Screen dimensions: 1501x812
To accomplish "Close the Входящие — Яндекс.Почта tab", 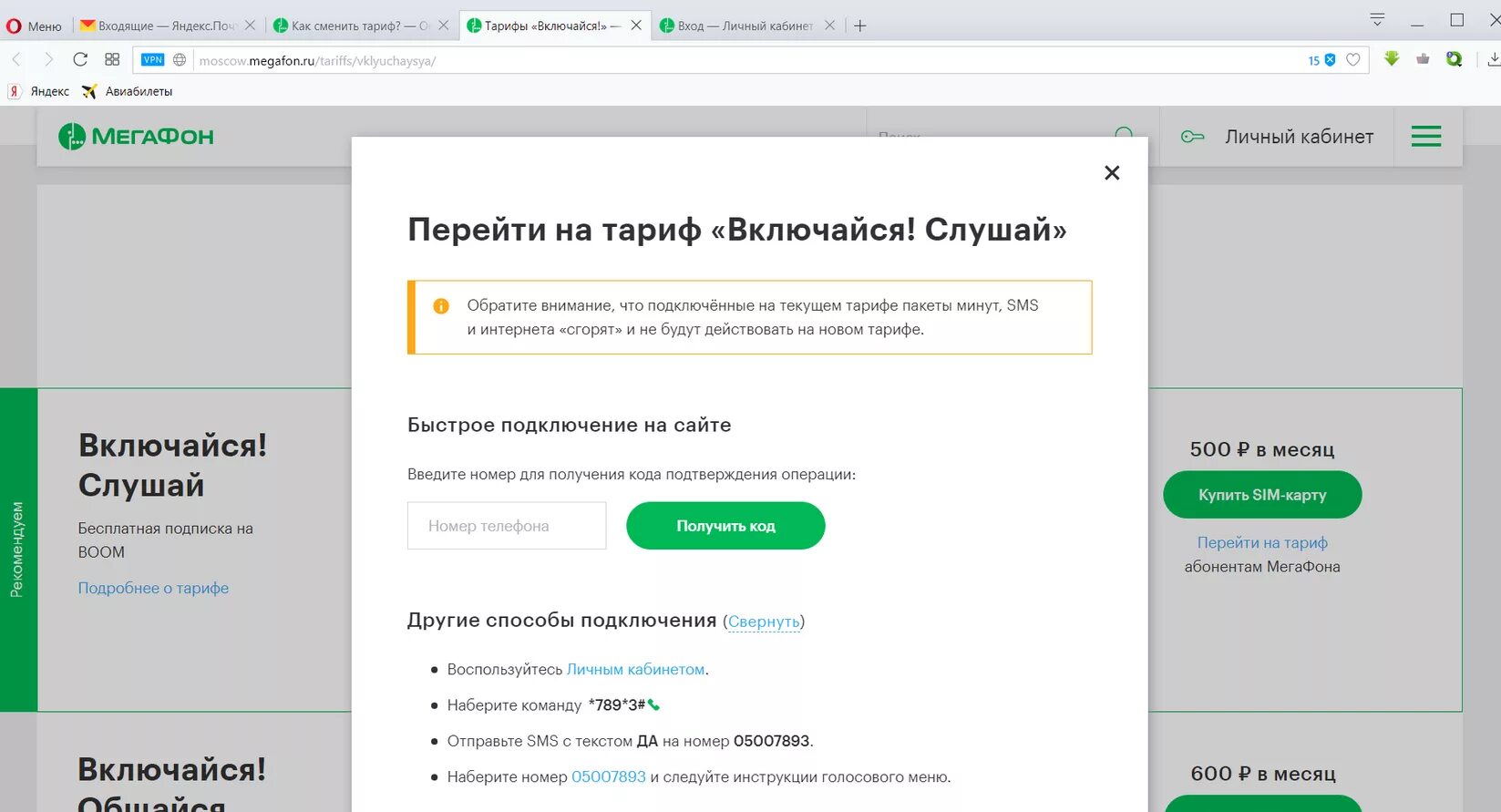I will pos(250,26).
